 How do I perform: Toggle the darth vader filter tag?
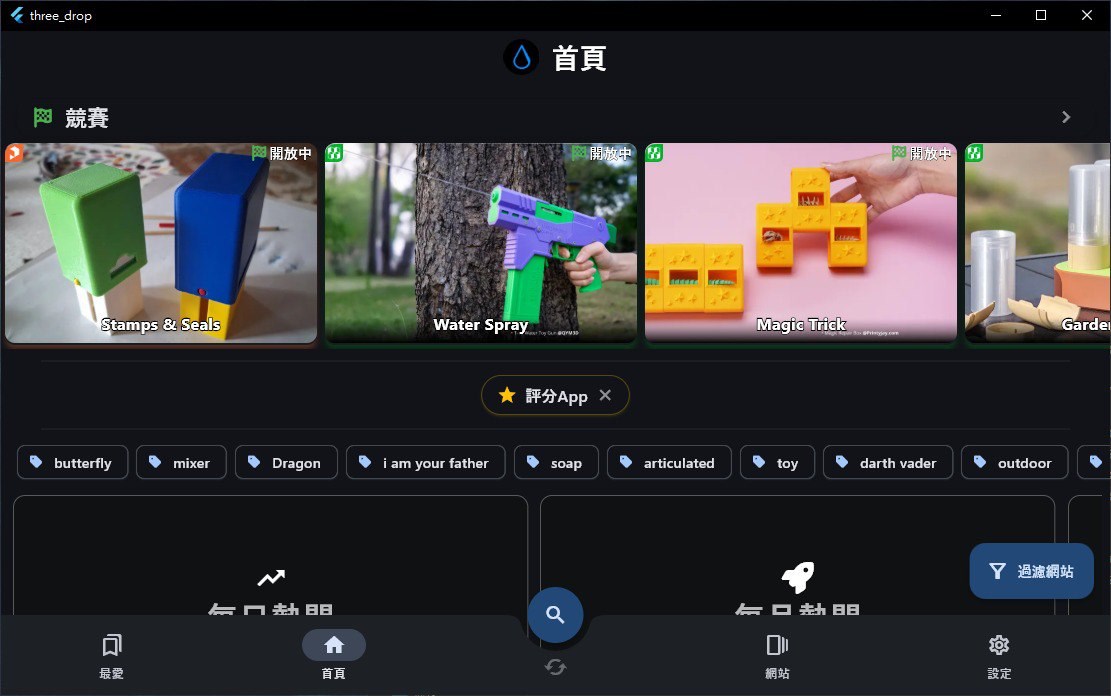click(887, 462)
